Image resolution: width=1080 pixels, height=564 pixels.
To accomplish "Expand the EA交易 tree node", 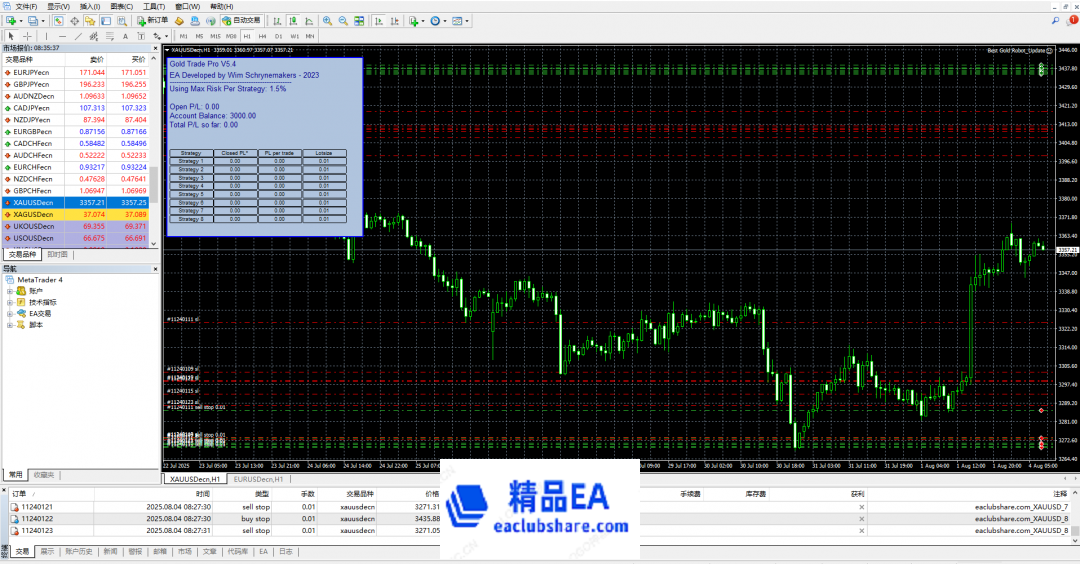I will [x=10, y=313].
